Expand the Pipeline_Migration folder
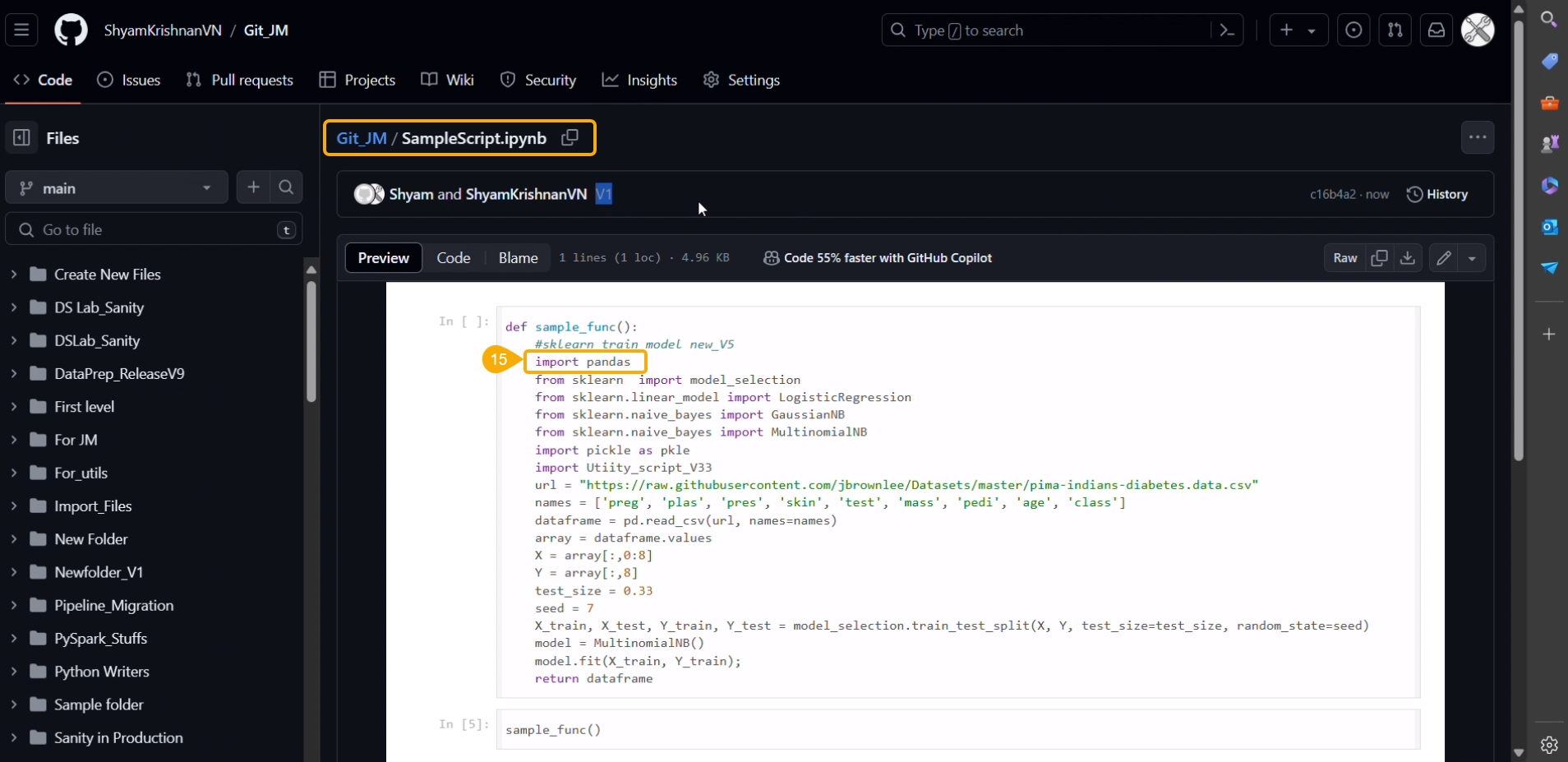 pyautogui.click(x=14, y=605)
